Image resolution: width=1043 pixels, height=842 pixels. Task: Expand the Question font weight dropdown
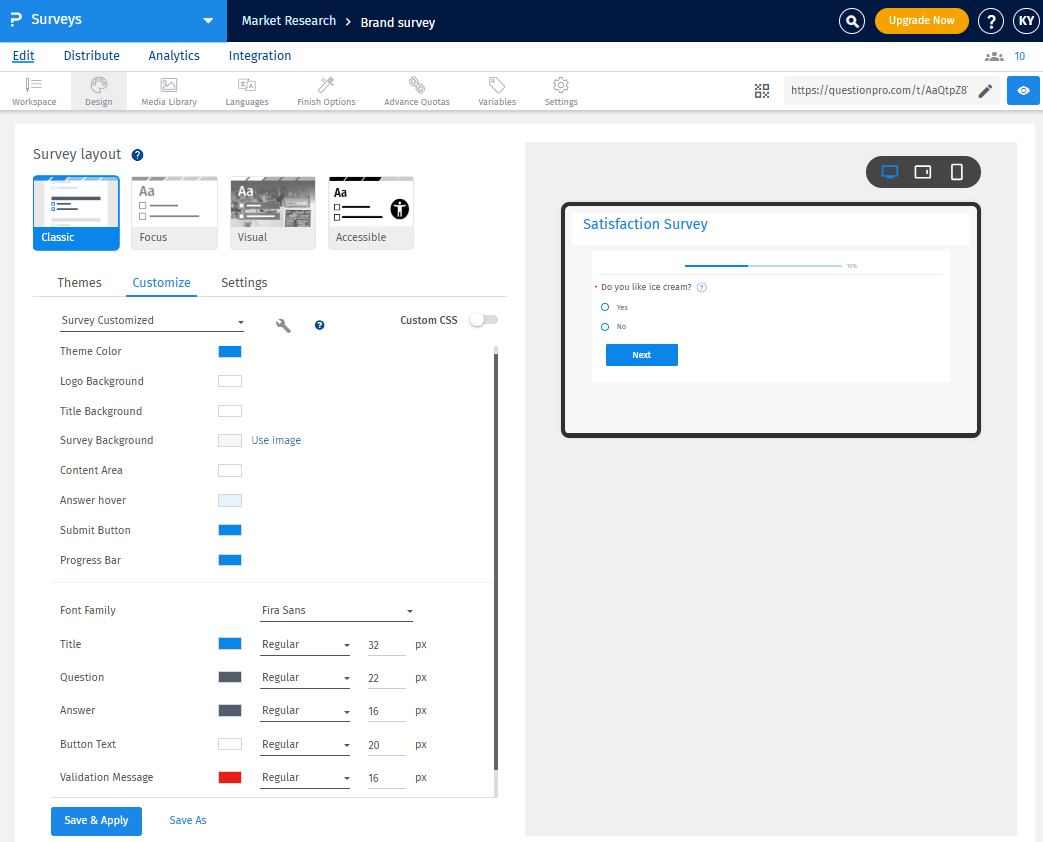305,677
